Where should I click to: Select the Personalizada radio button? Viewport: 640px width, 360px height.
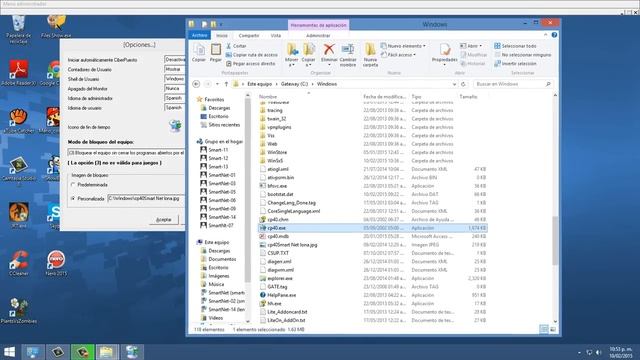73,198
